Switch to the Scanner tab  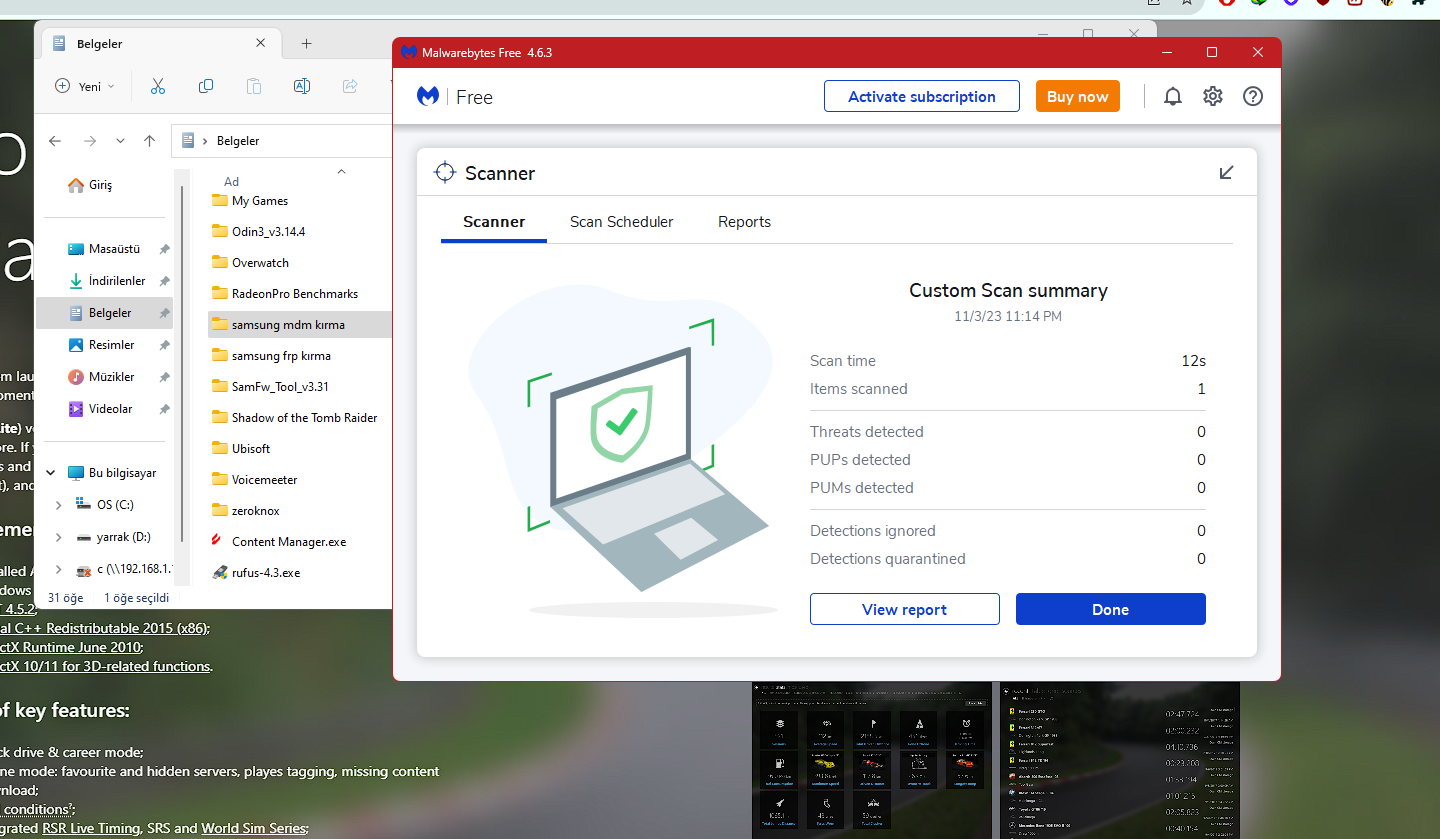[494, 222]
